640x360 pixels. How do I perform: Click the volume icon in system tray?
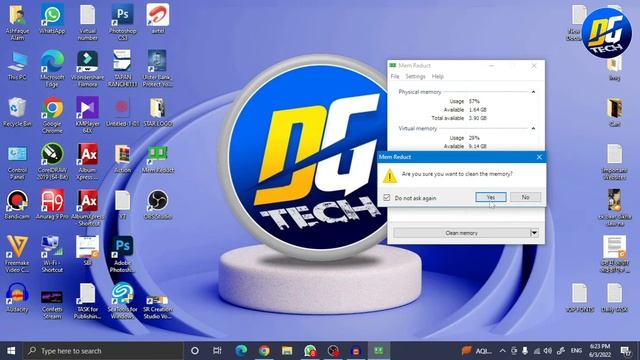pos(548,351)
